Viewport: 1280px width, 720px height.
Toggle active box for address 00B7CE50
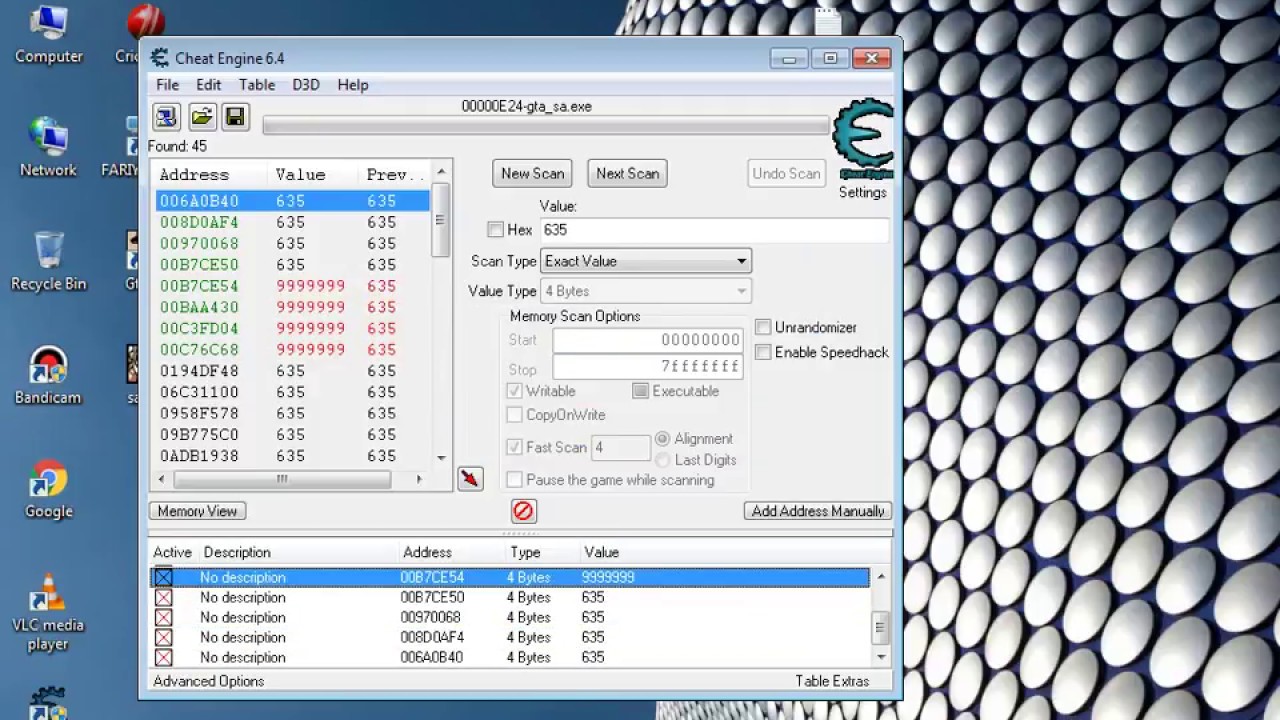click(x=163, y=597)
